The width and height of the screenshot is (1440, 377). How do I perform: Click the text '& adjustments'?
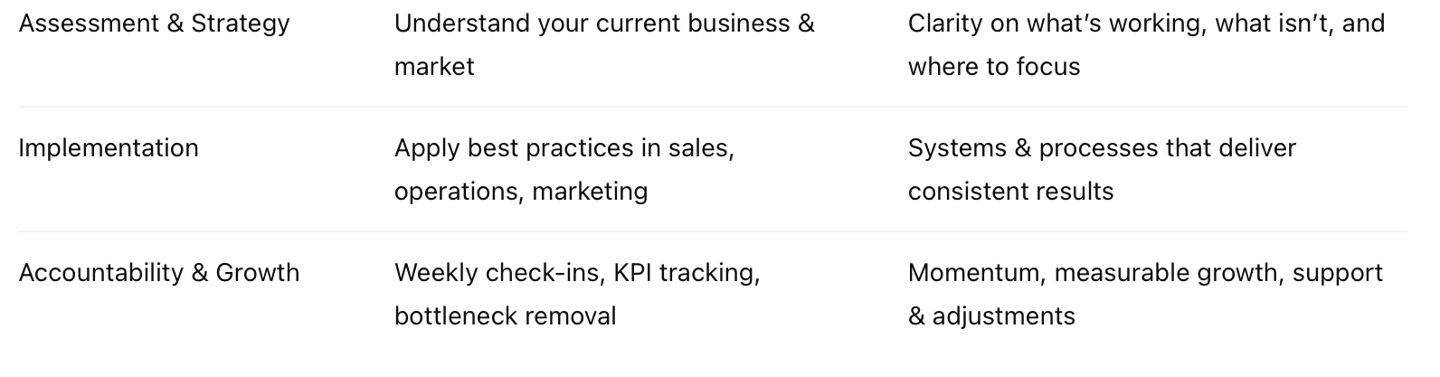pyautogui.click(x=992, y=316)
